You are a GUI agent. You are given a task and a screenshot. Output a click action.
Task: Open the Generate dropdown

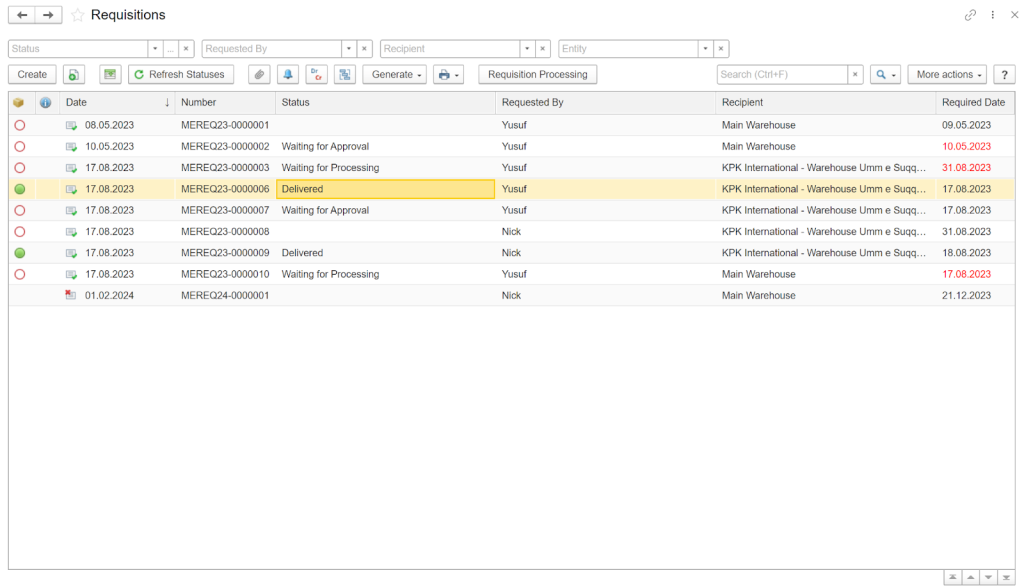click(x=396, y=74)
